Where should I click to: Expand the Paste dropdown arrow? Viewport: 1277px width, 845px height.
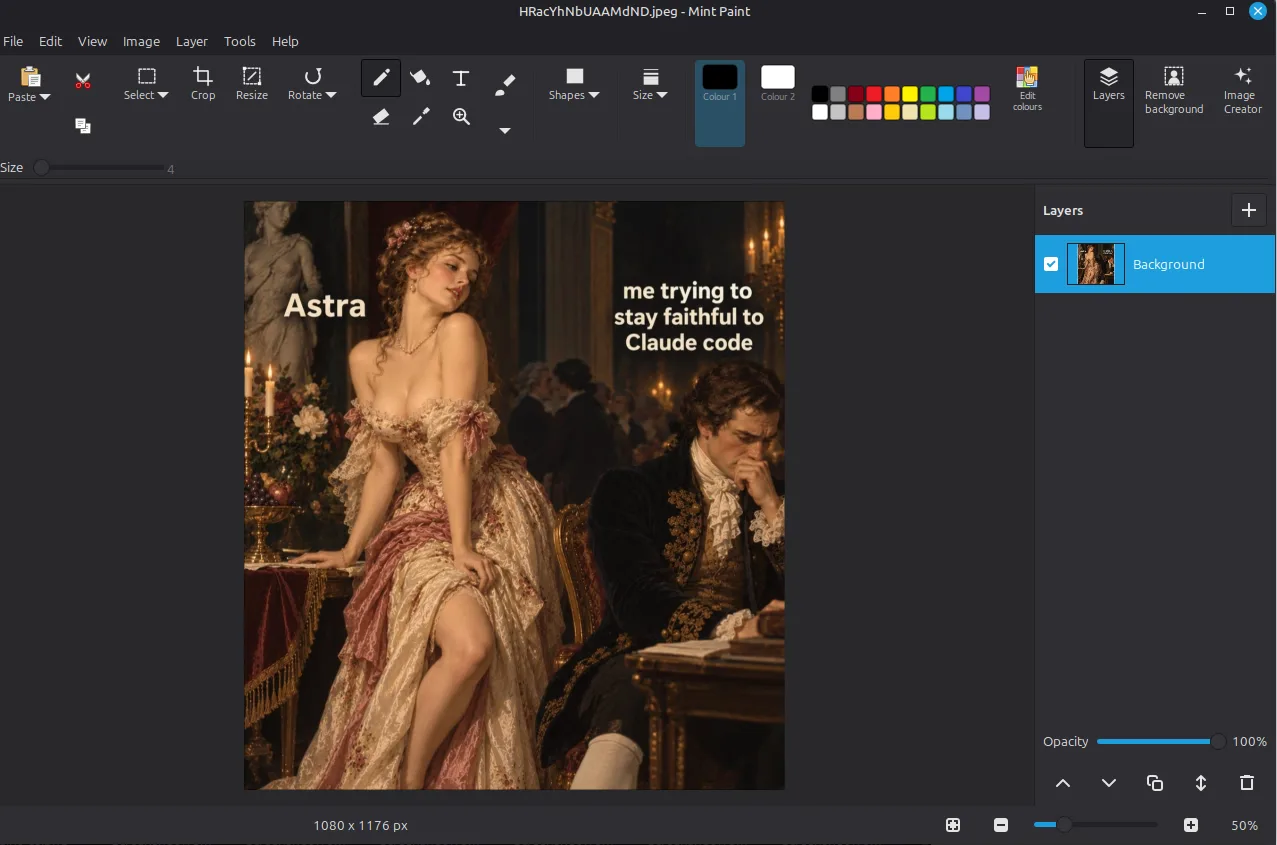45,97
